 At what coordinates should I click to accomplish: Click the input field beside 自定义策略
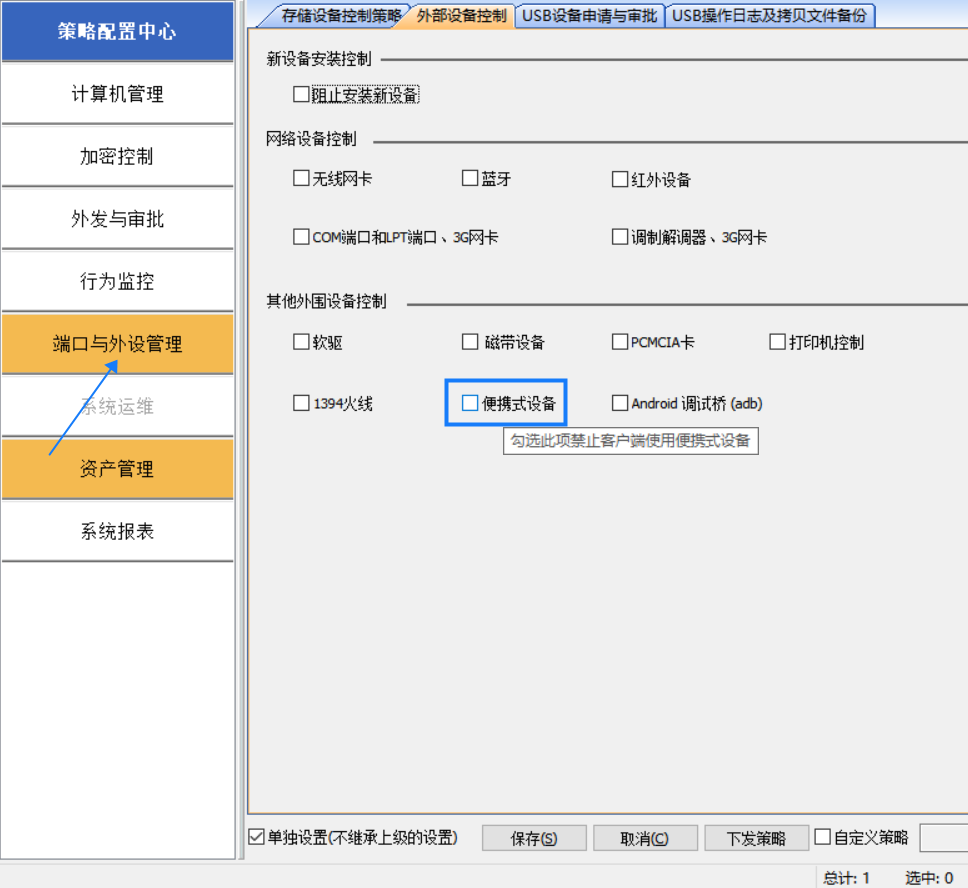(944, 838)
